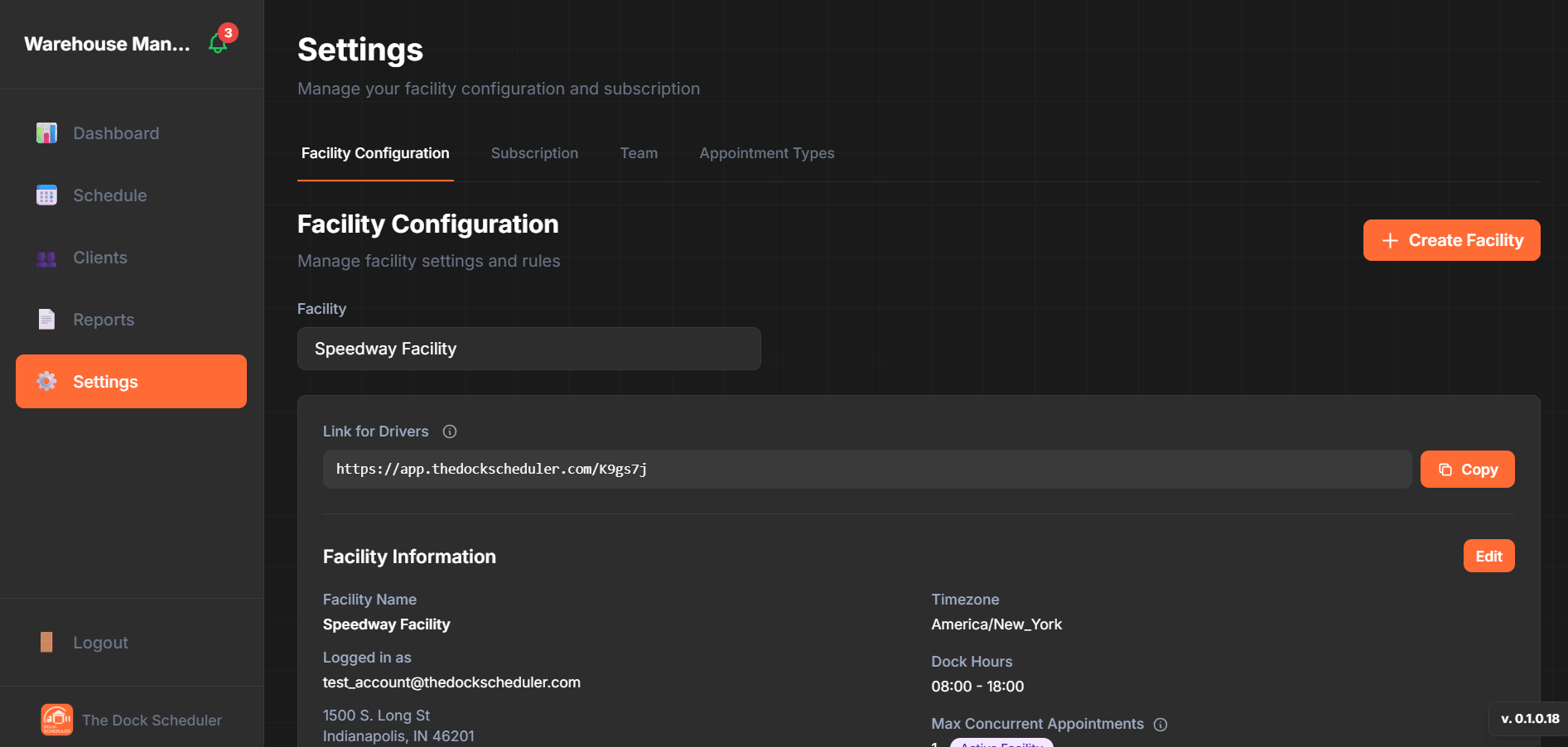Click the Create Facility button

1451,240
